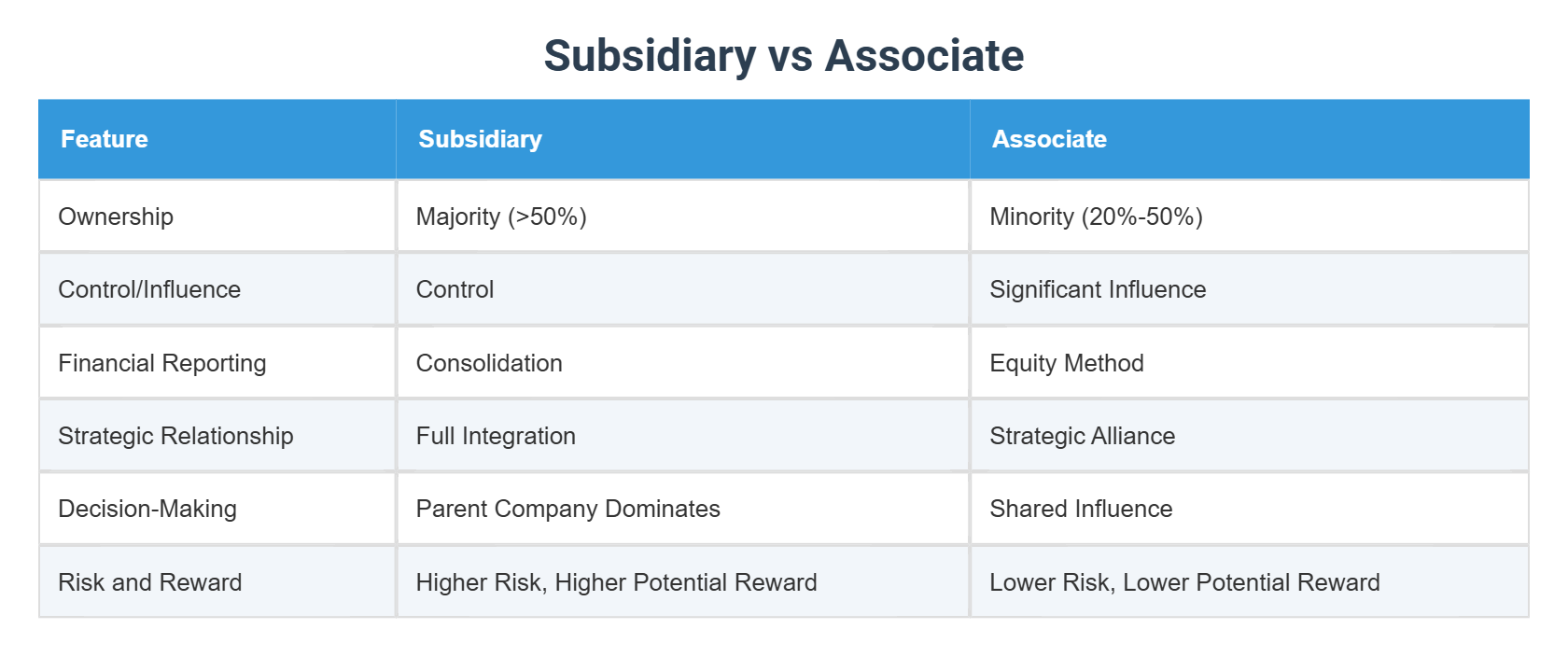Select the Consolidation cell
Viewport: 1568px width, 657px height.
(x=489, y=363)
